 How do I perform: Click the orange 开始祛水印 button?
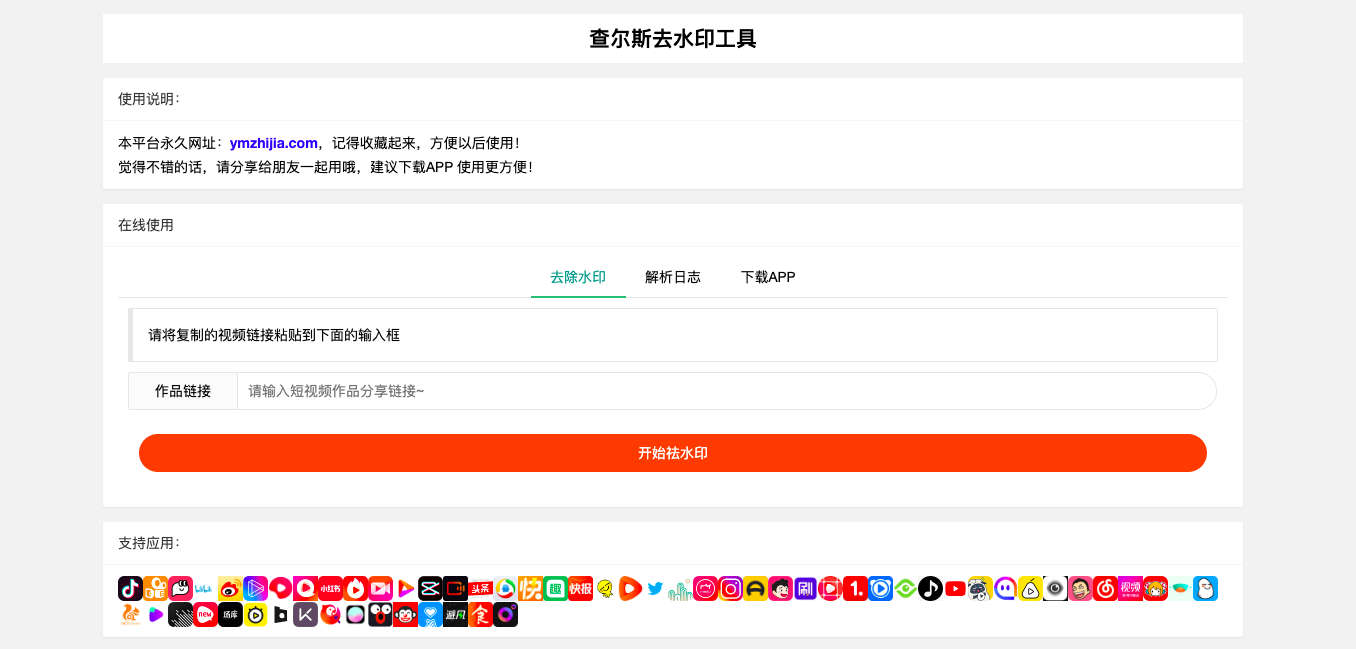(673, 452)
